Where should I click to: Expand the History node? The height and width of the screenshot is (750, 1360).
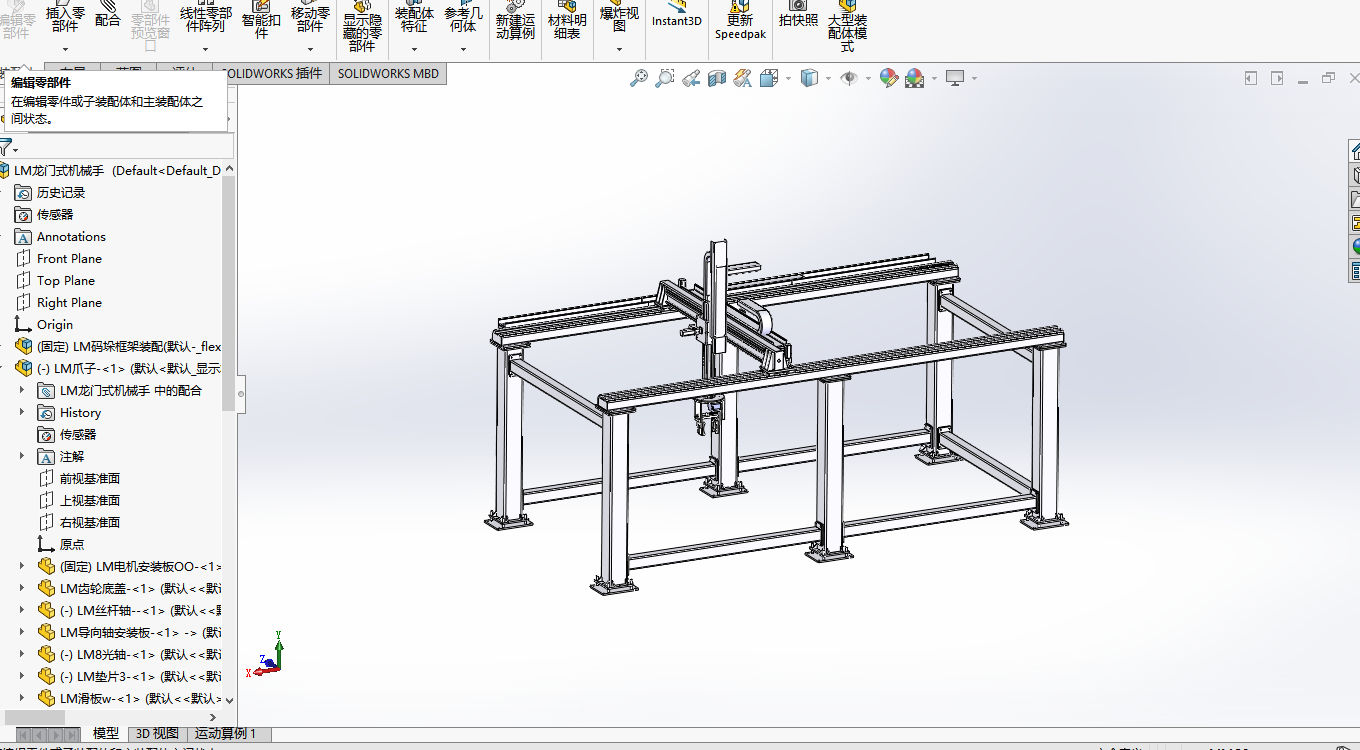coord(22,412)
